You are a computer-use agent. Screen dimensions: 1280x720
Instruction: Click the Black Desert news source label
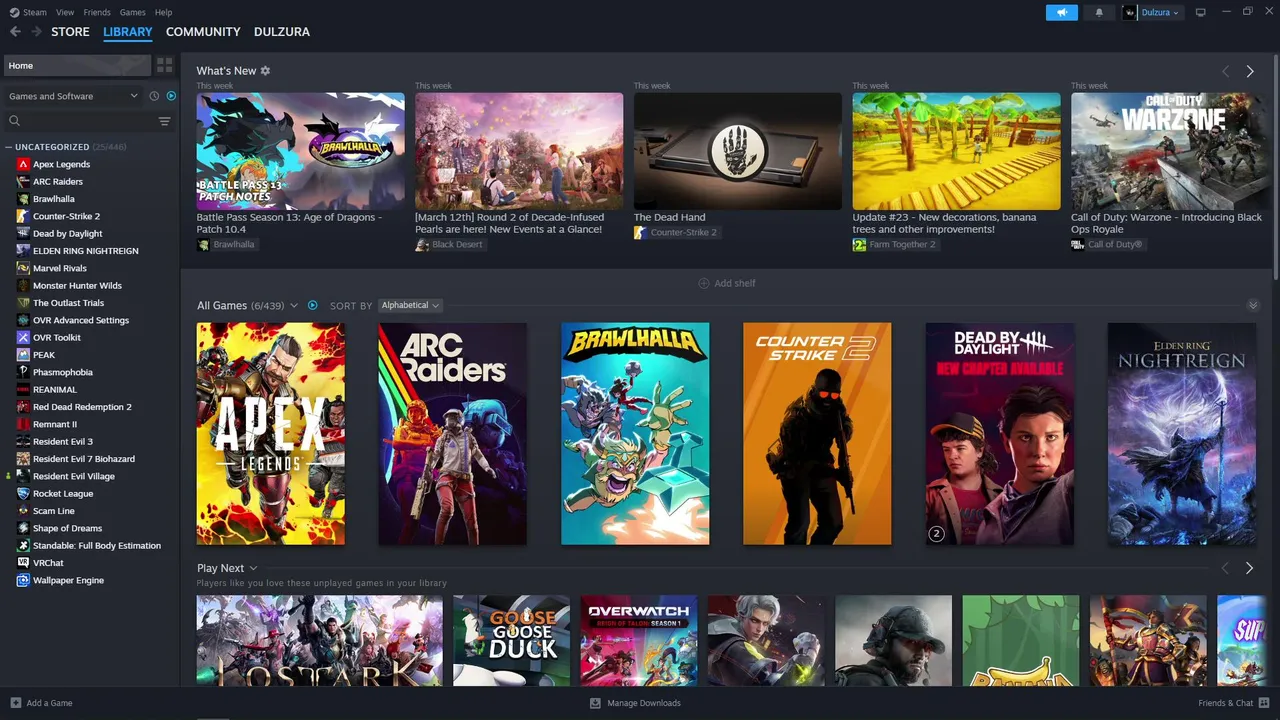[x=457, y=245]
